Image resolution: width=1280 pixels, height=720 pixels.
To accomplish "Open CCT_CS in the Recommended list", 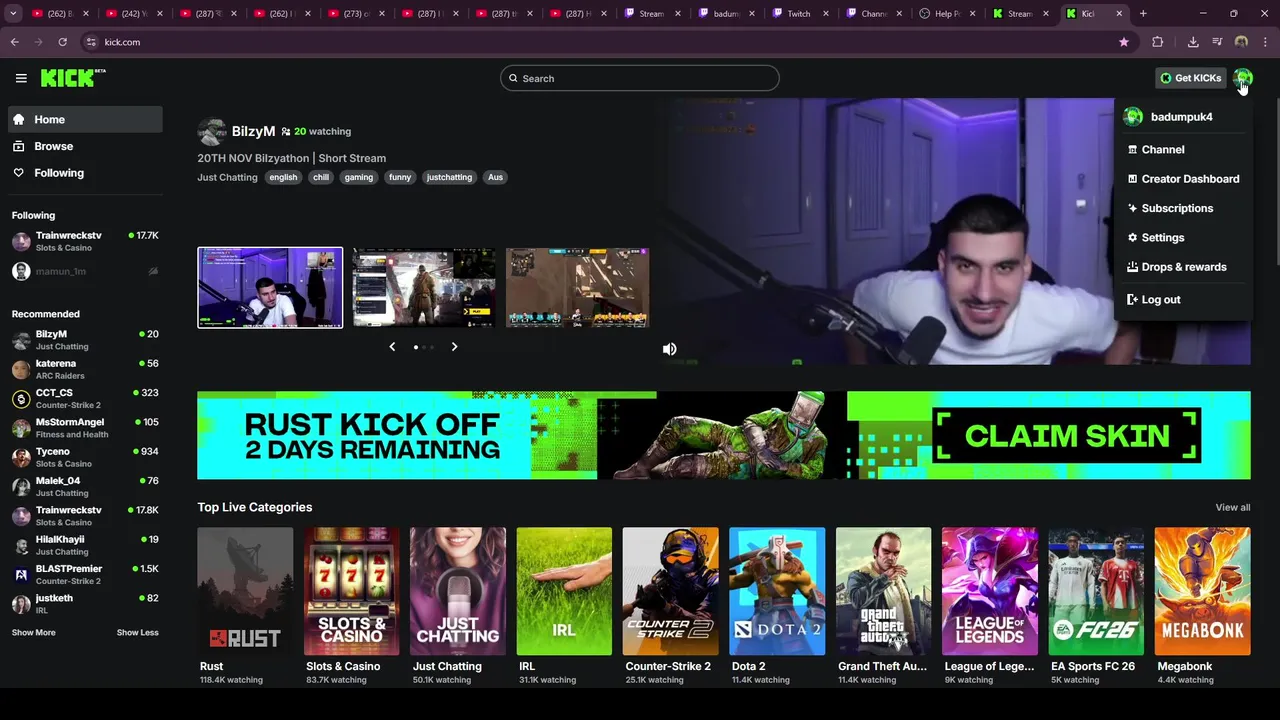I will coord(85,398).
